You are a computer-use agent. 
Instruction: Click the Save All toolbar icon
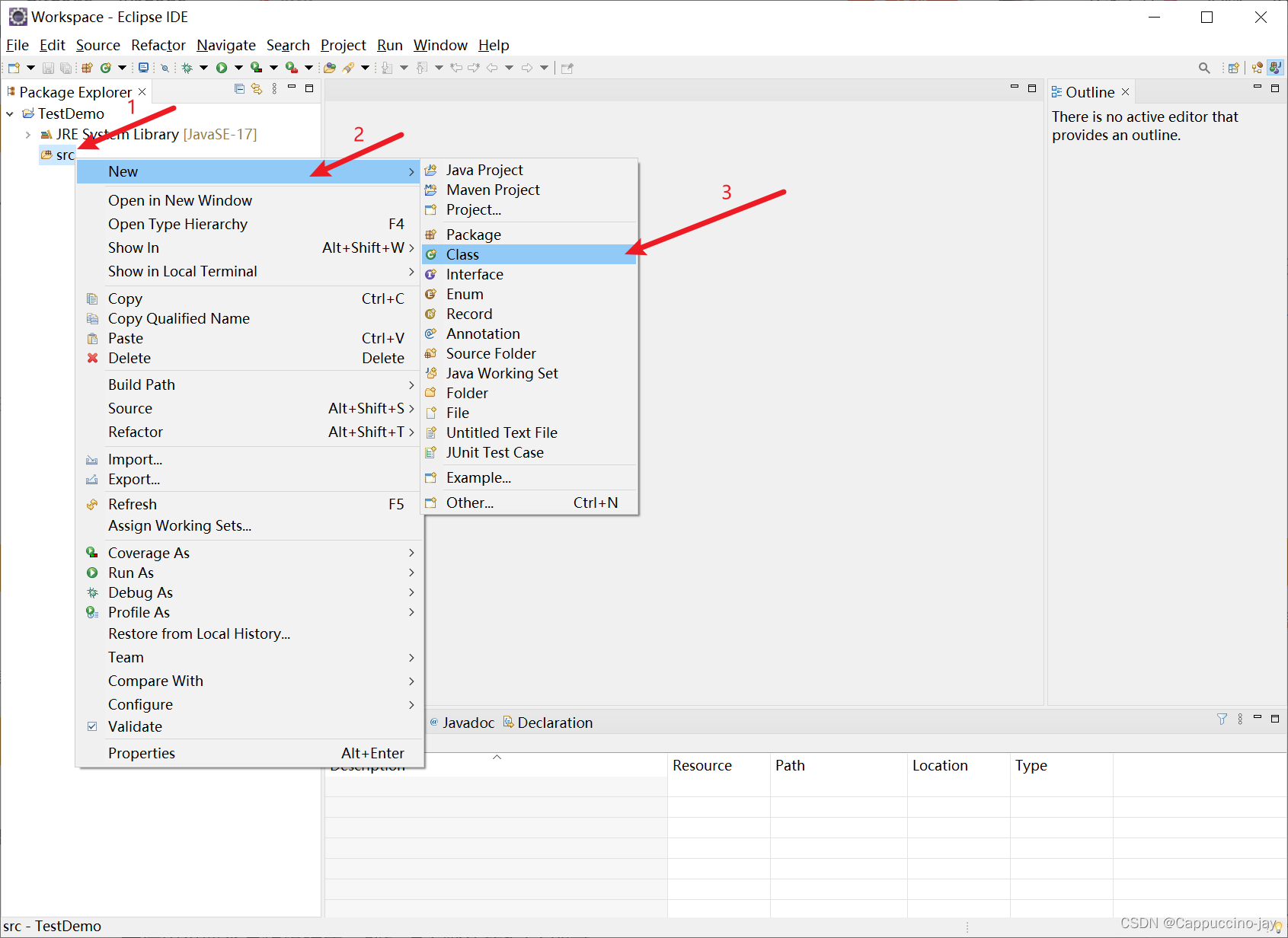[66, 68]
